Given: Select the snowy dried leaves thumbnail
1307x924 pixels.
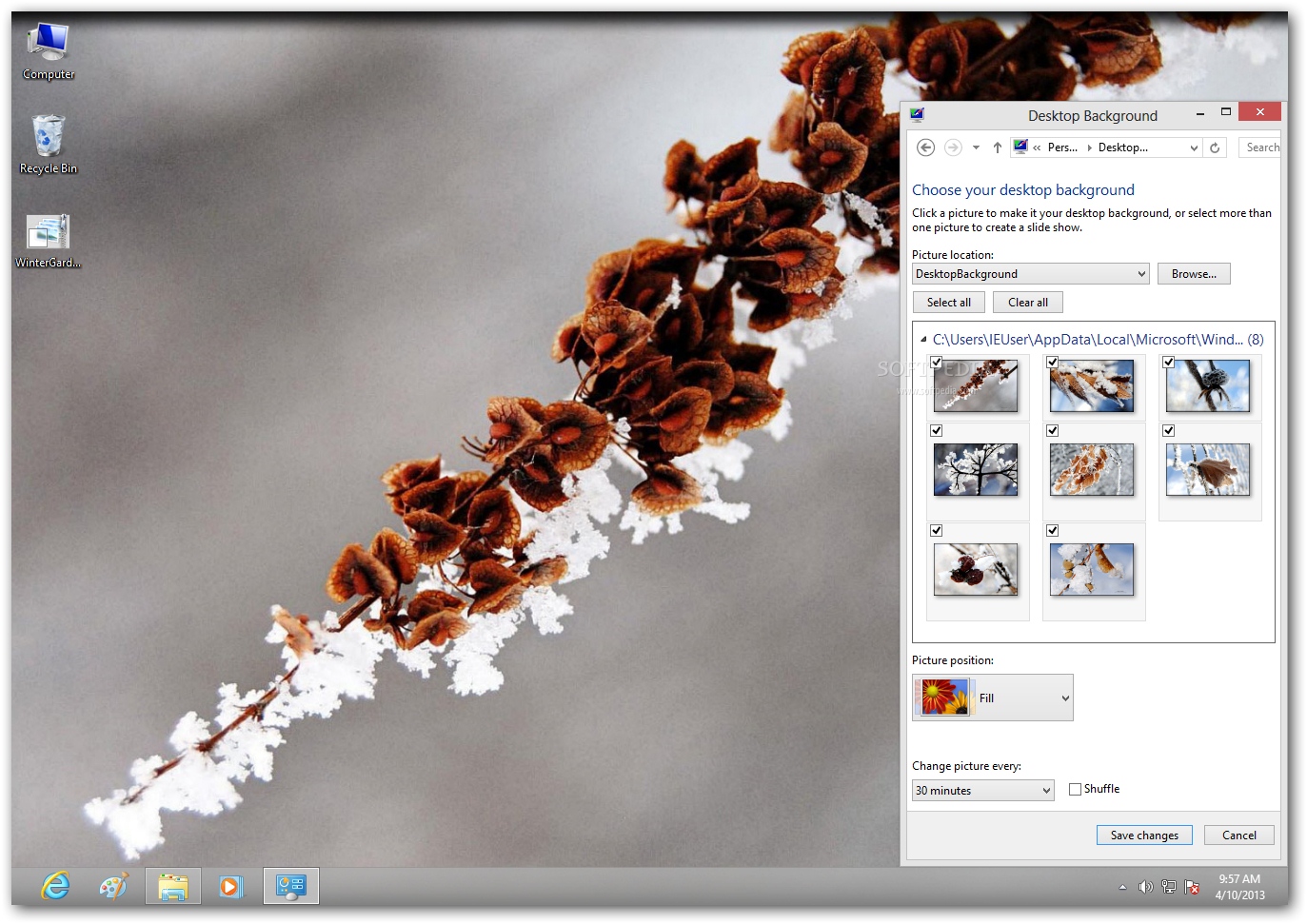Looking at the screenshot, I should point(1092,386).
